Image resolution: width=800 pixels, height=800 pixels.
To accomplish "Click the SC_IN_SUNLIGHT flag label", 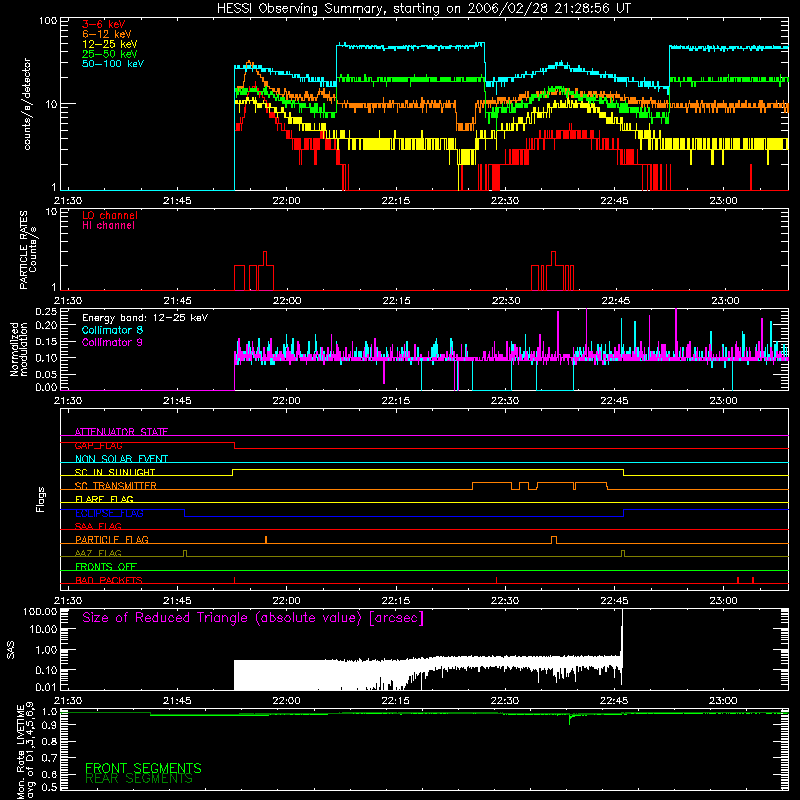I will pyautogui.click(x=115, y=472).
